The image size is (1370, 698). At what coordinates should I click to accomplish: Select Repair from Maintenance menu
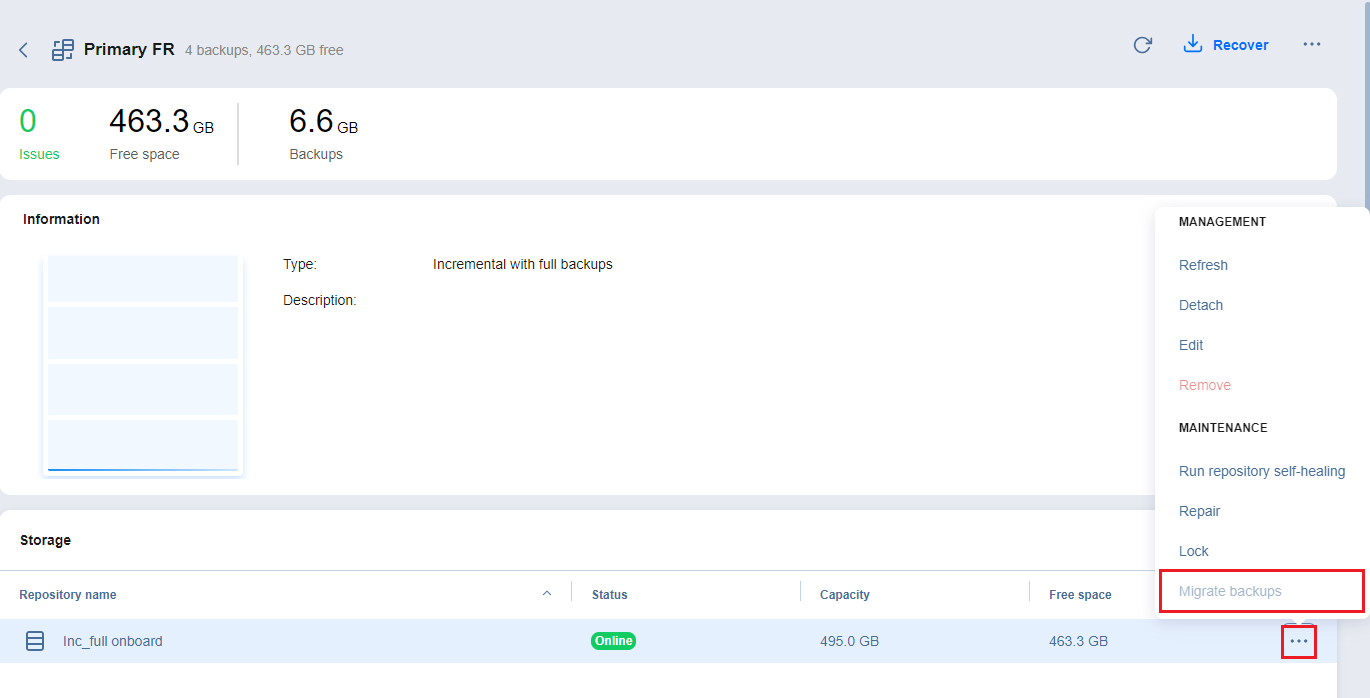[x=1199, y=511]
